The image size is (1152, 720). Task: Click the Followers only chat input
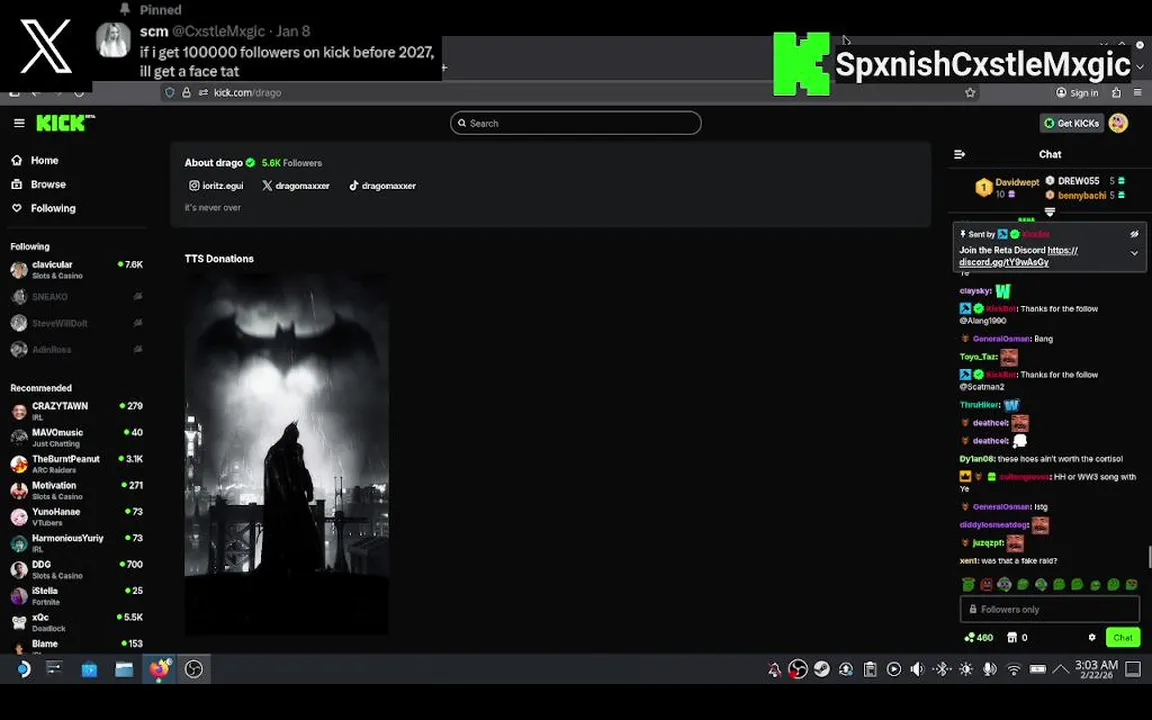click(x=1049, y=609)
